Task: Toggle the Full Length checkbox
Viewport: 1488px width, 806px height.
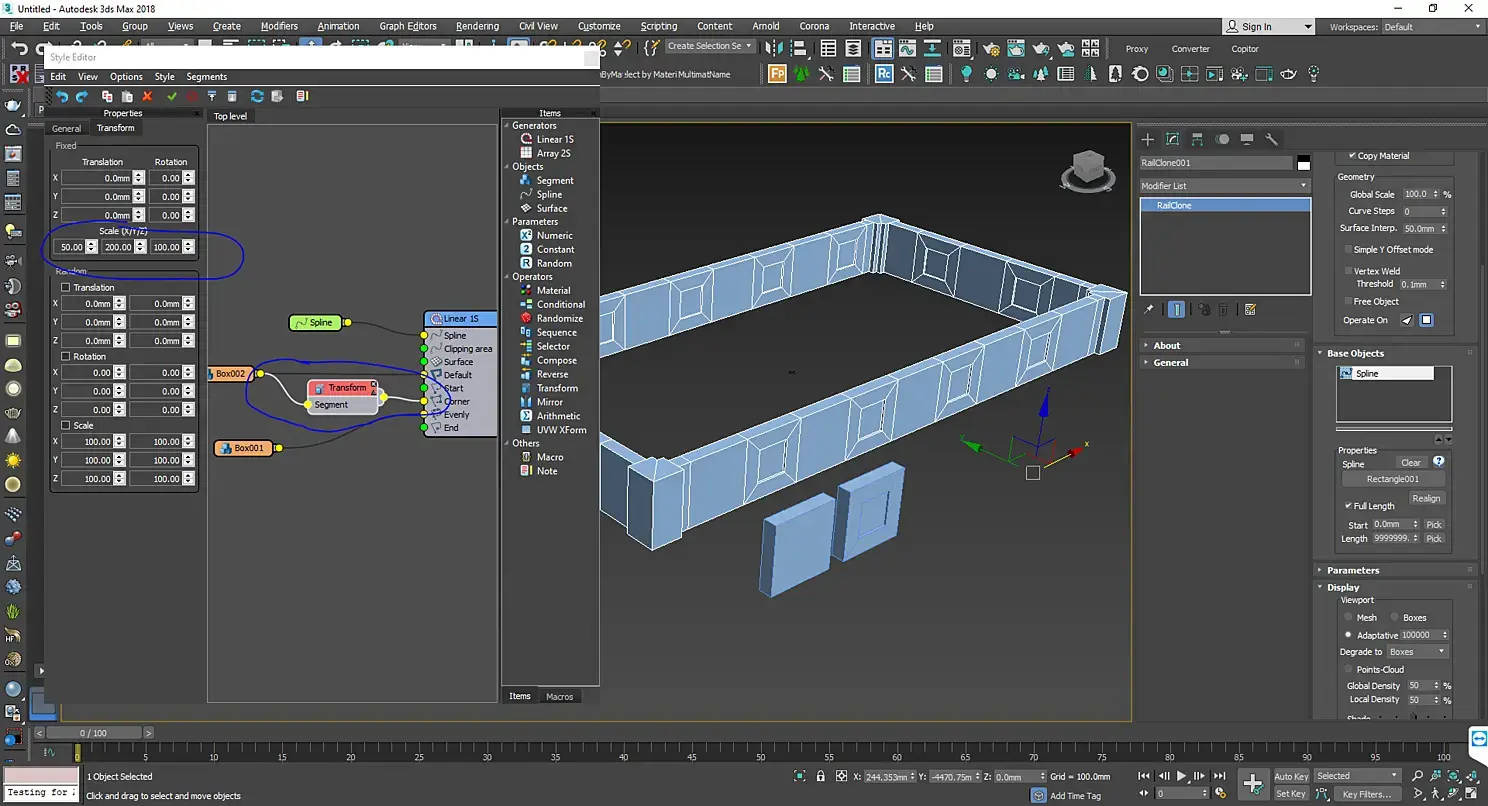Action: tap(1349, 506)
